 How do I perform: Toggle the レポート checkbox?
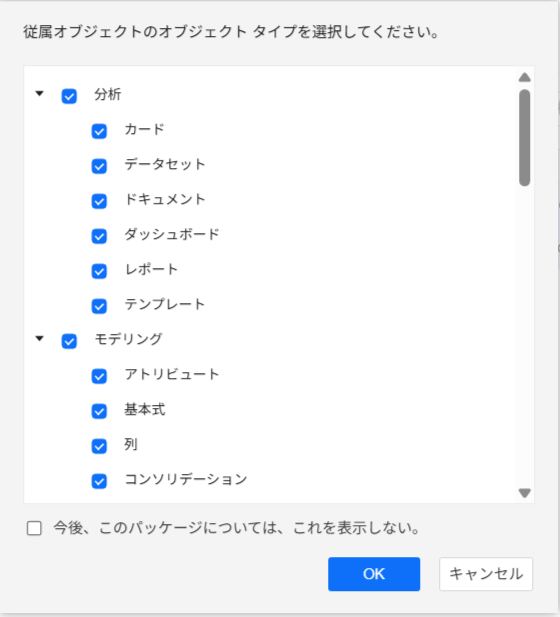pos(99,271)
